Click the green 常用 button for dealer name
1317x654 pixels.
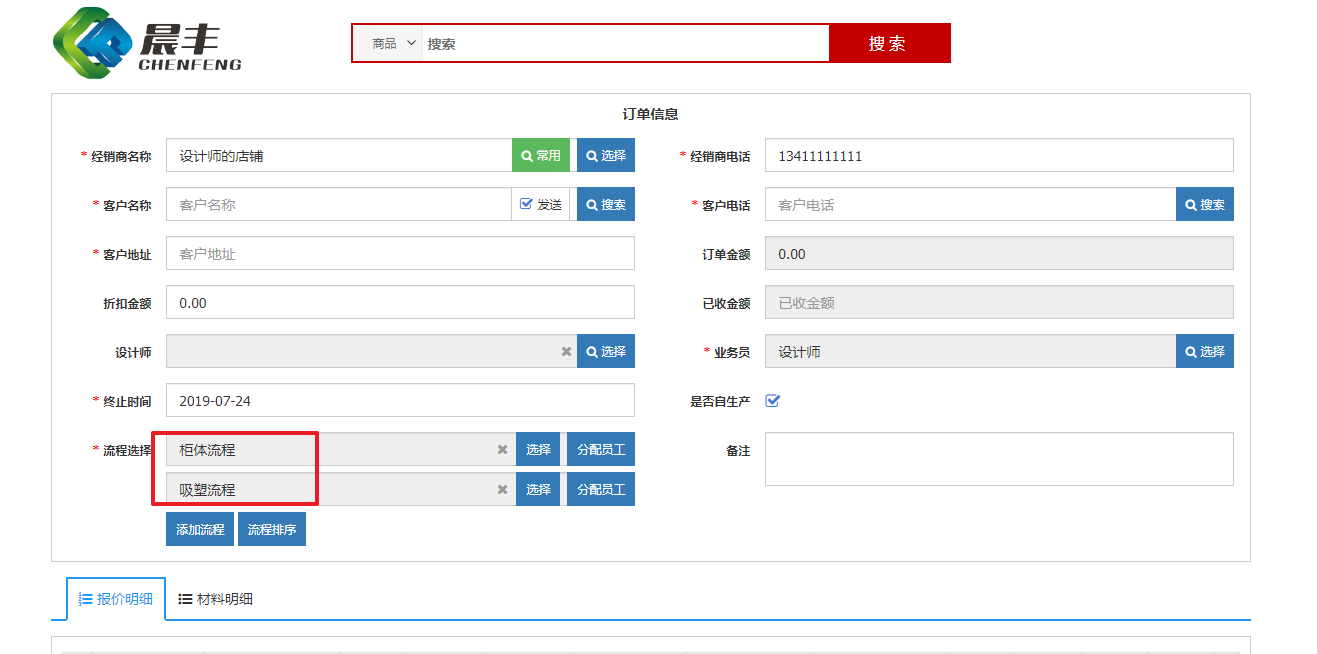click(541, 156)
